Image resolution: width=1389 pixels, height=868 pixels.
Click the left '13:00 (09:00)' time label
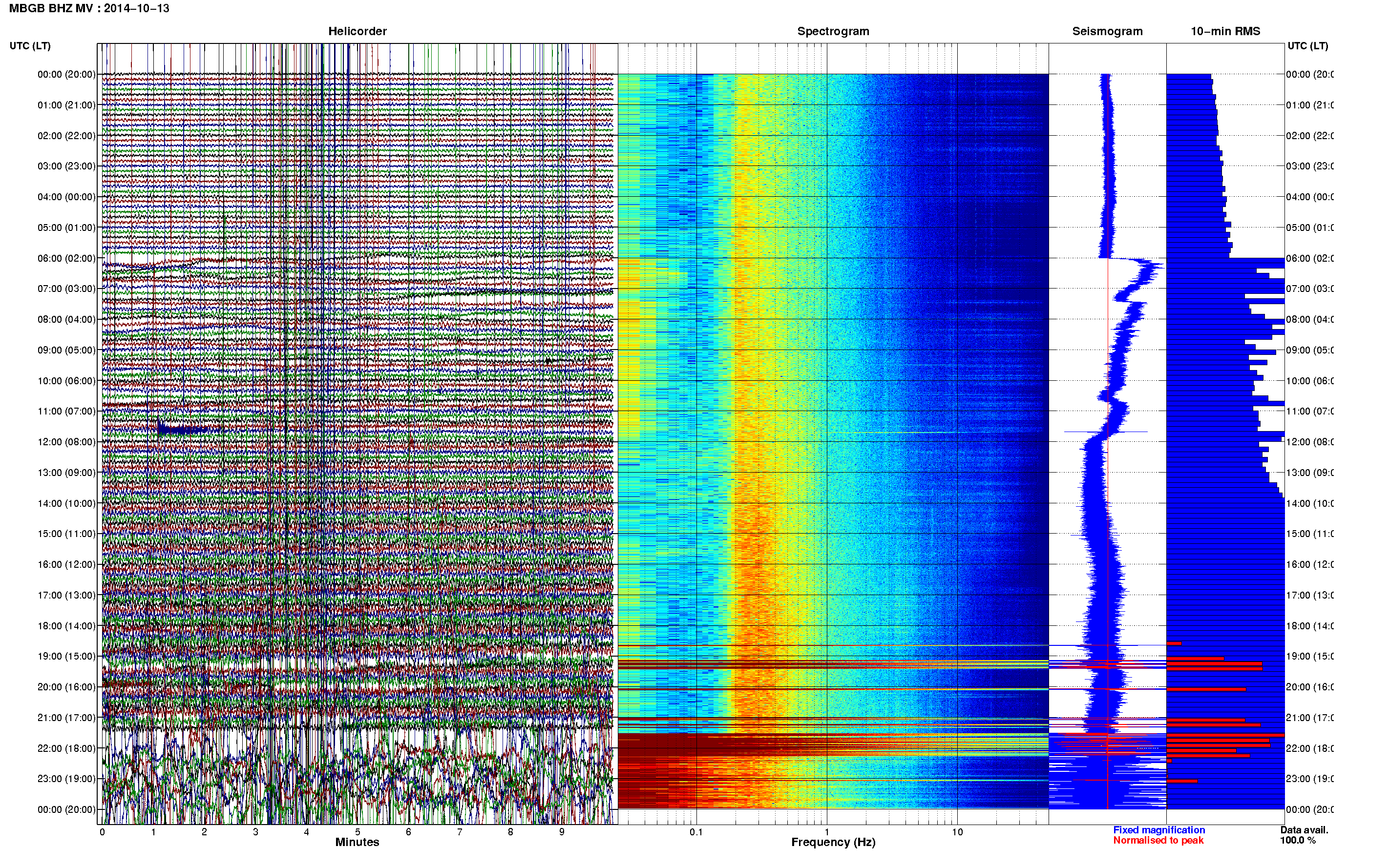tap(66, 473)
